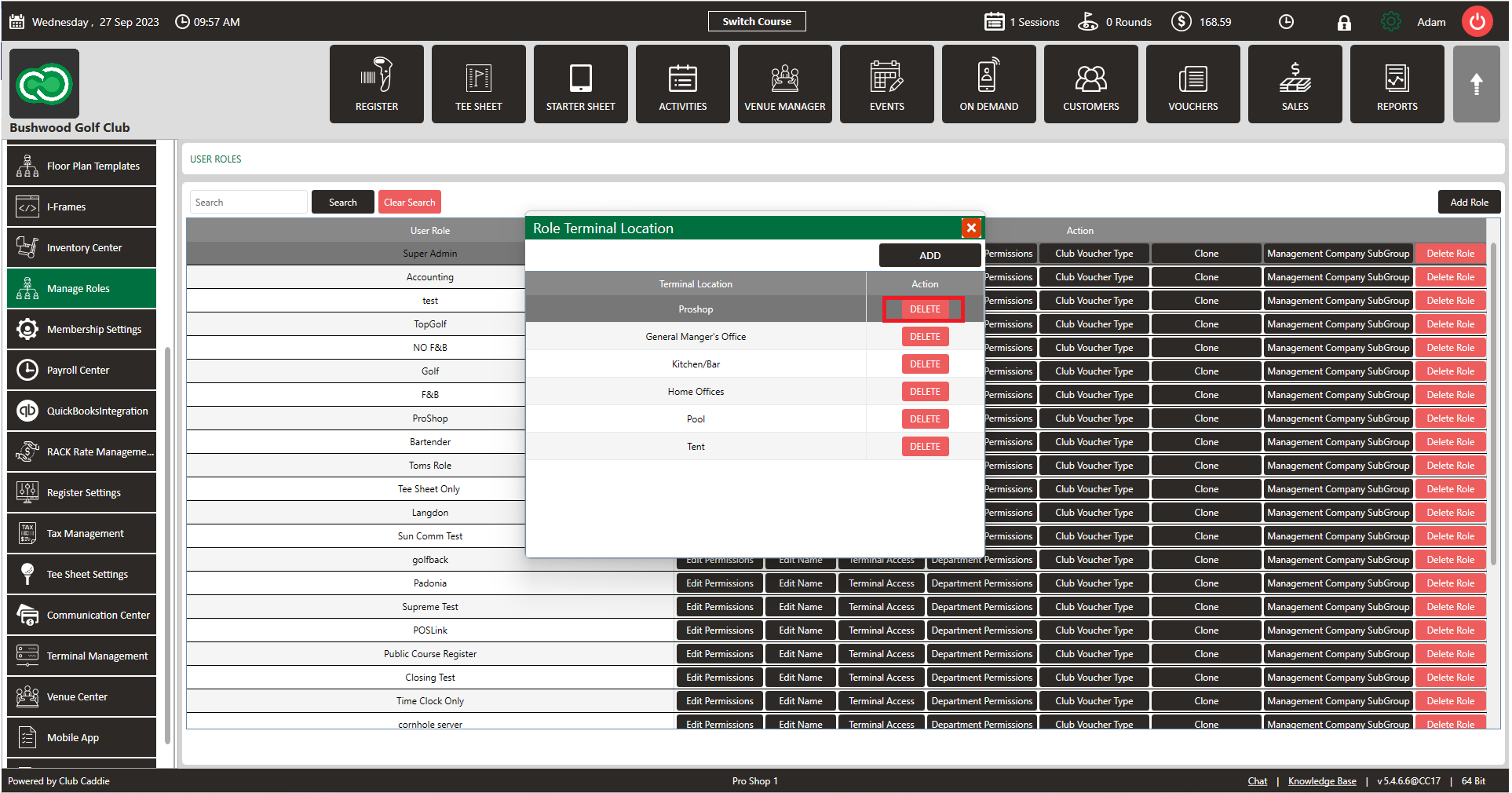This screenshot has height=793, width=1512.
Task: Click the clock icon near Adam
Action: 1286,22
